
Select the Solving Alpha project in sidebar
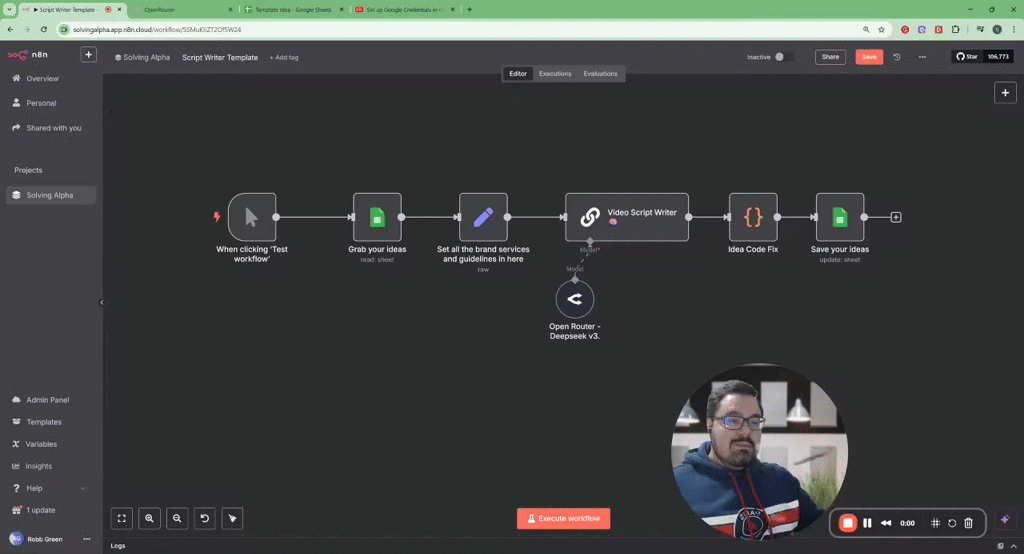[x=51, y=195]
